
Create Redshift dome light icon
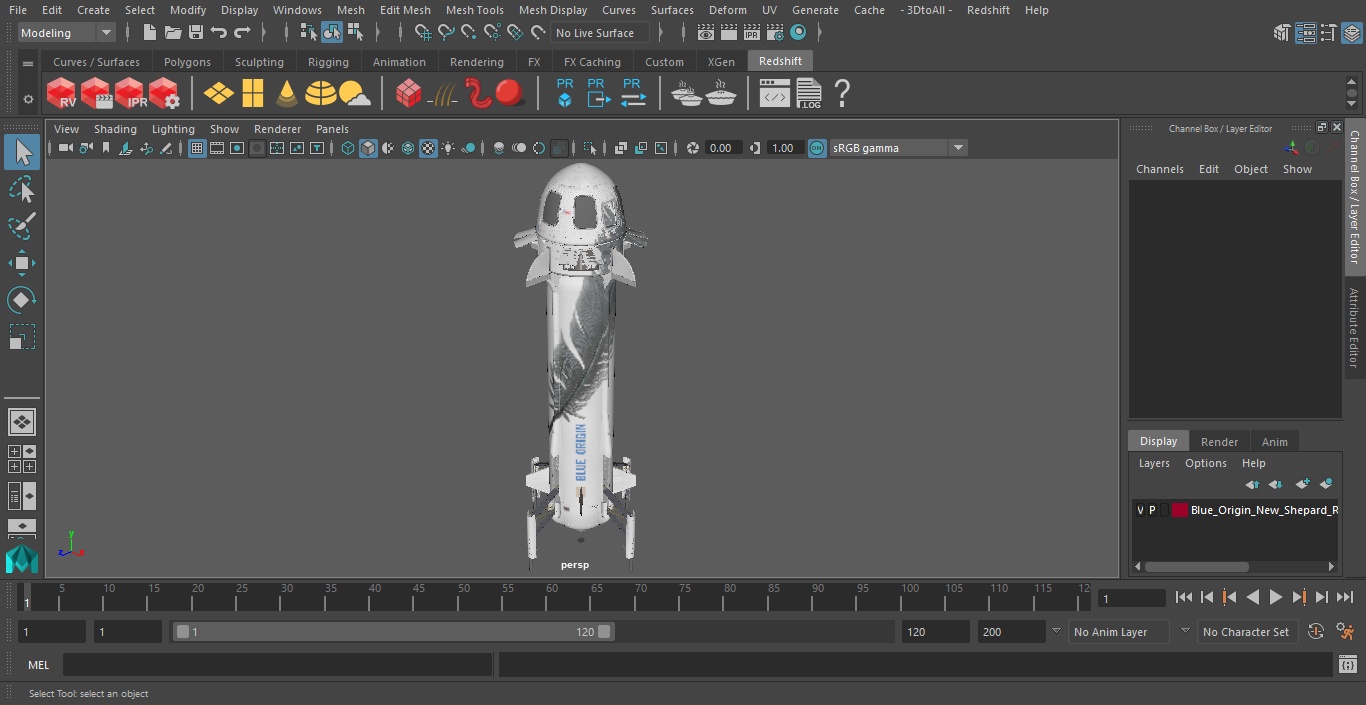pyautogui.click(x=321, y=93)
